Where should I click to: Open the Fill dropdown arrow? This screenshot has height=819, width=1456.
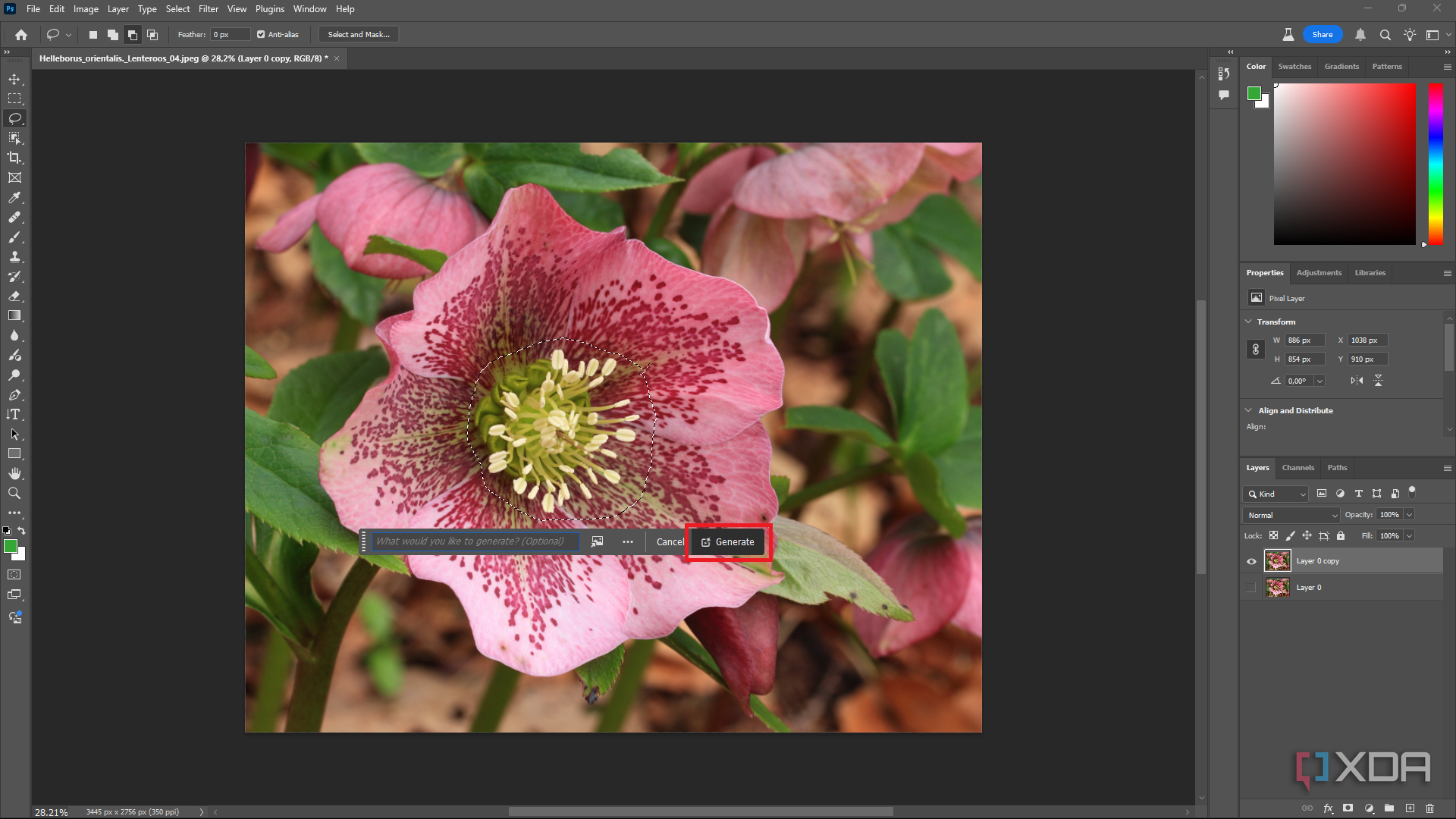point(1410,535)
